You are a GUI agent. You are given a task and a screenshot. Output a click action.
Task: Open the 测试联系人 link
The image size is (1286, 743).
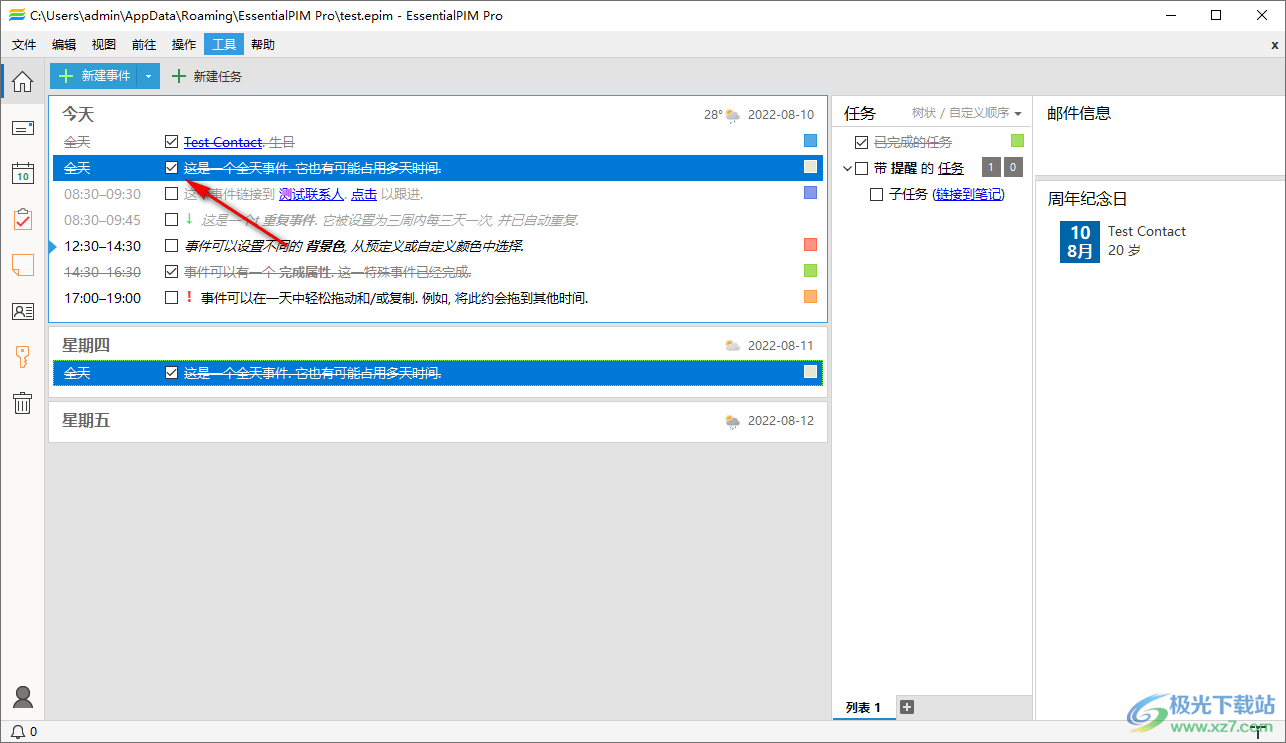pyautogui.click(x=311, y=193)
